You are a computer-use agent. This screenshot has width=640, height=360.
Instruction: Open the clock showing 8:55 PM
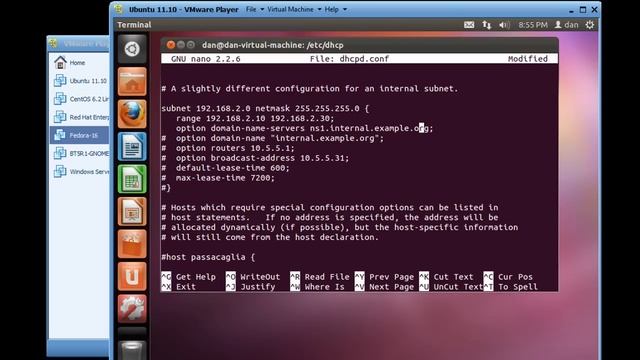click(x=533, y=25)
